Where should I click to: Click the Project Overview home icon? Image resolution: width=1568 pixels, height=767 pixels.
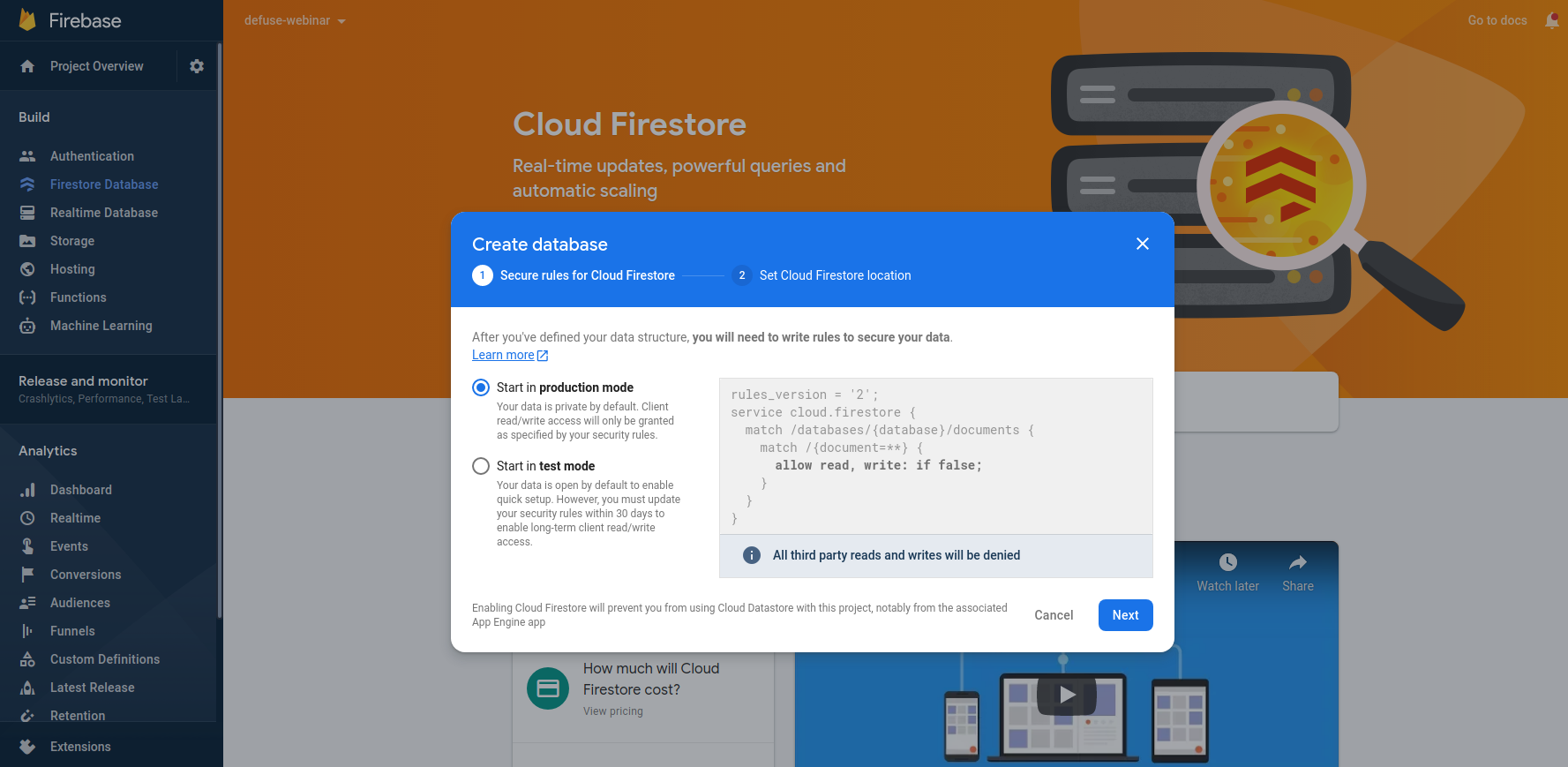(27, 66)
